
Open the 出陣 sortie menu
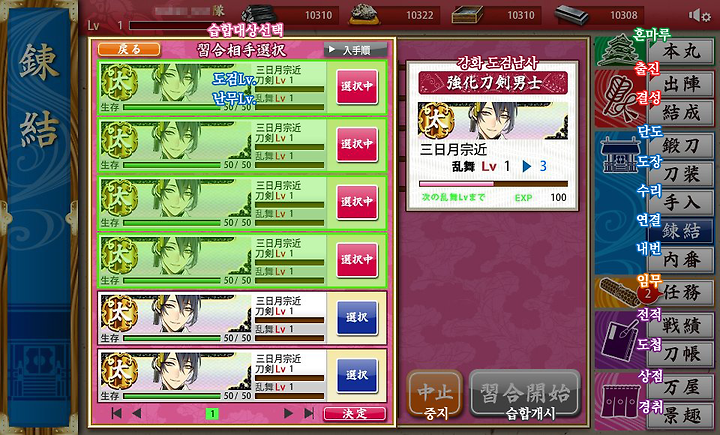pyautogui.click(x=681, y=84)
